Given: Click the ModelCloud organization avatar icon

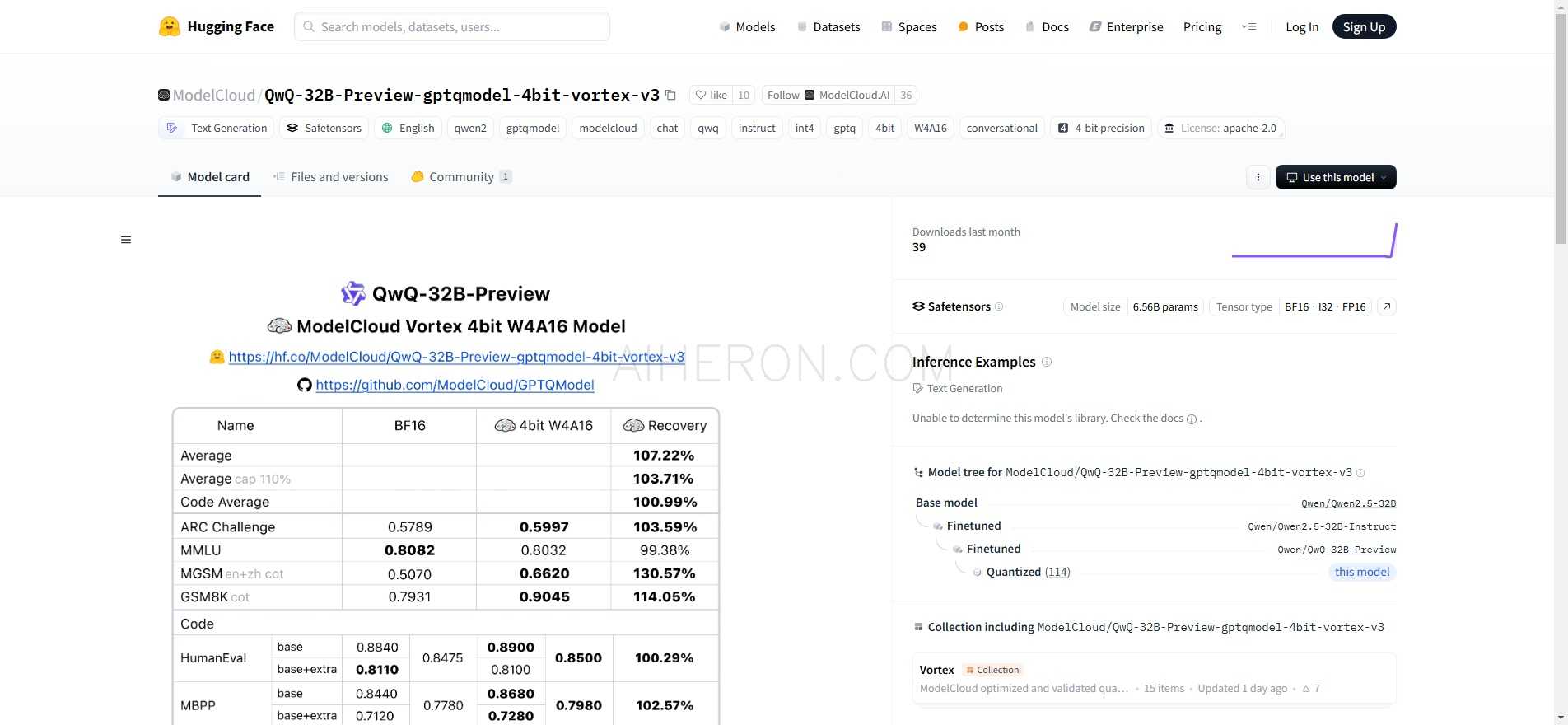Looking at the screenshot, I should point(164,95).
